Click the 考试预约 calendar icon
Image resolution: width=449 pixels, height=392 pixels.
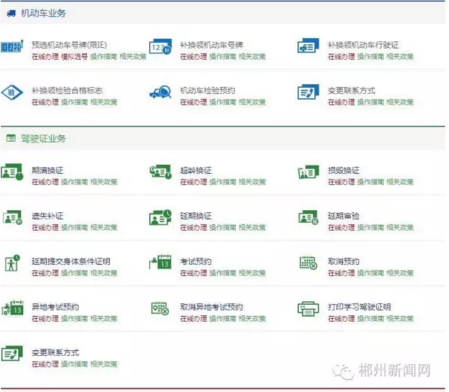coord(160,262)
